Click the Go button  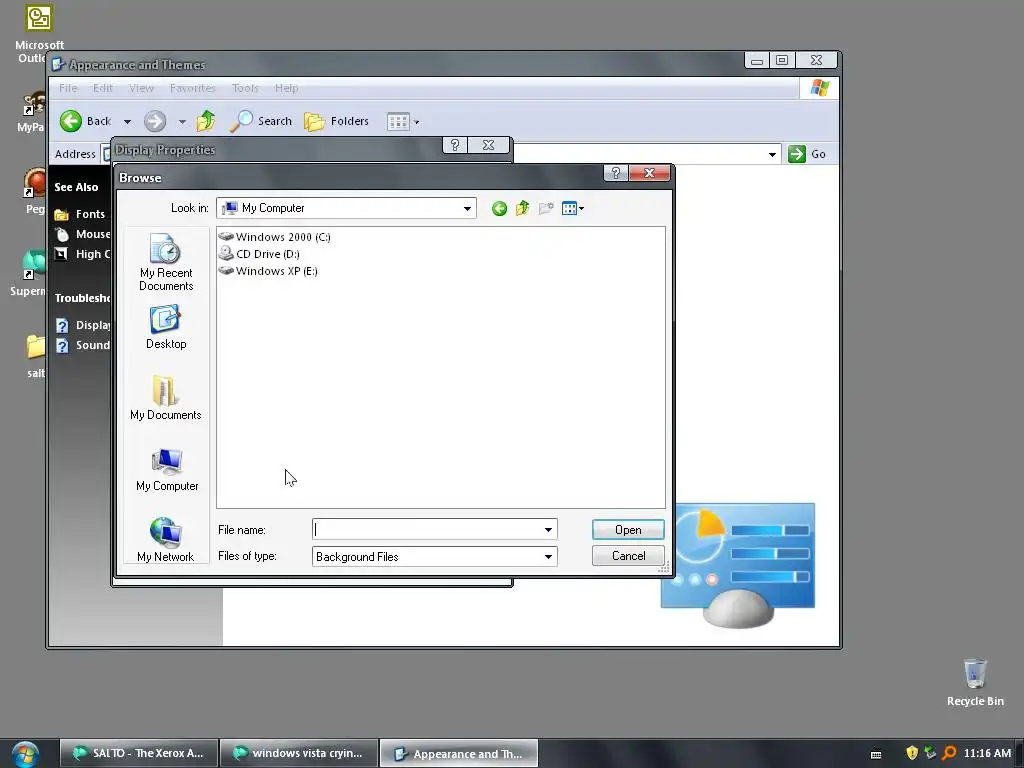tap(807, 154)
